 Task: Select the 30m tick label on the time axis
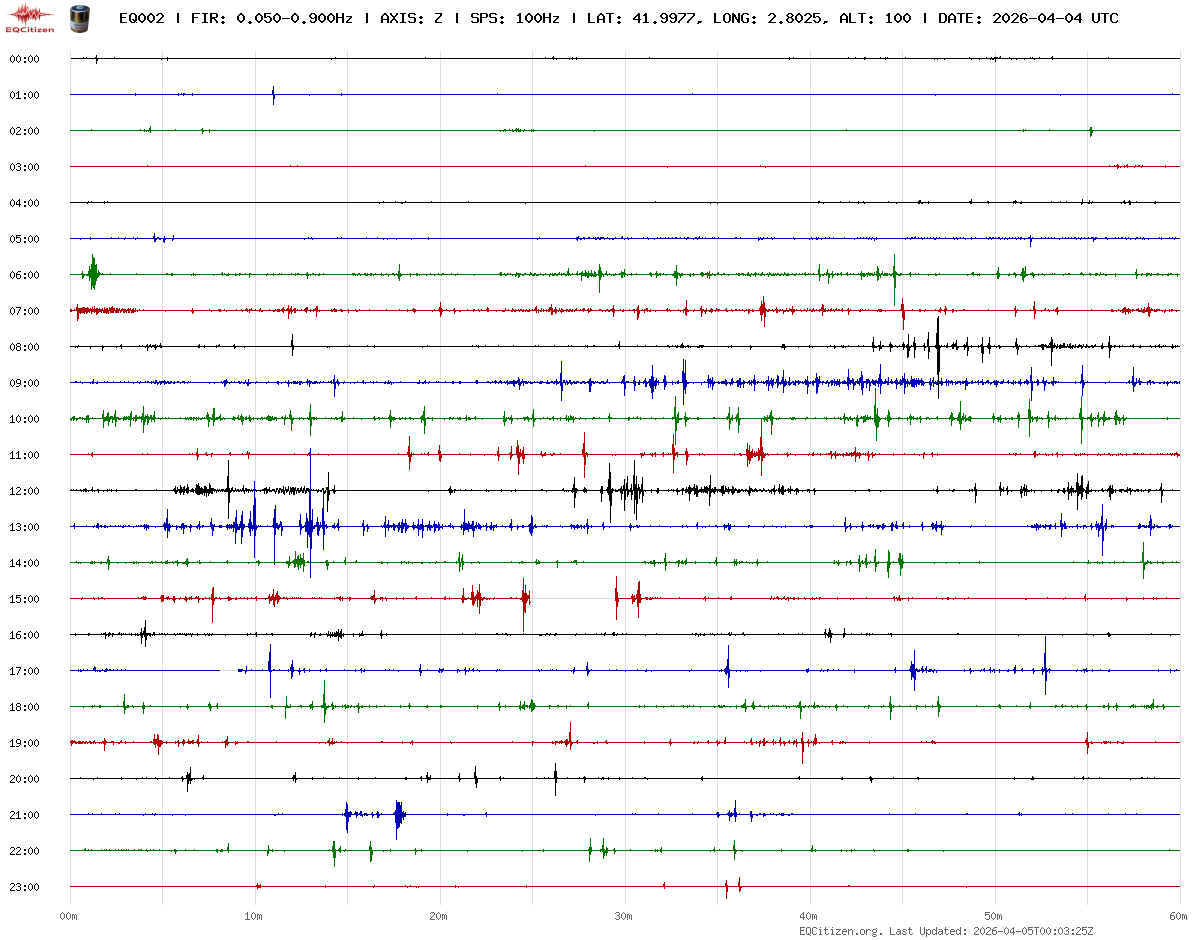(x=624, y=915)
